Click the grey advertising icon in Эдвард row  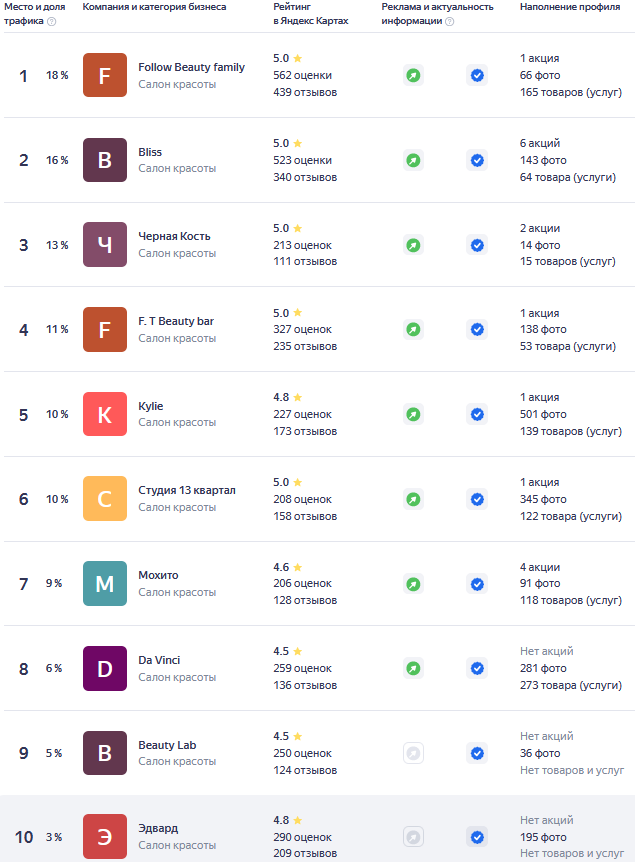point(413,837)
